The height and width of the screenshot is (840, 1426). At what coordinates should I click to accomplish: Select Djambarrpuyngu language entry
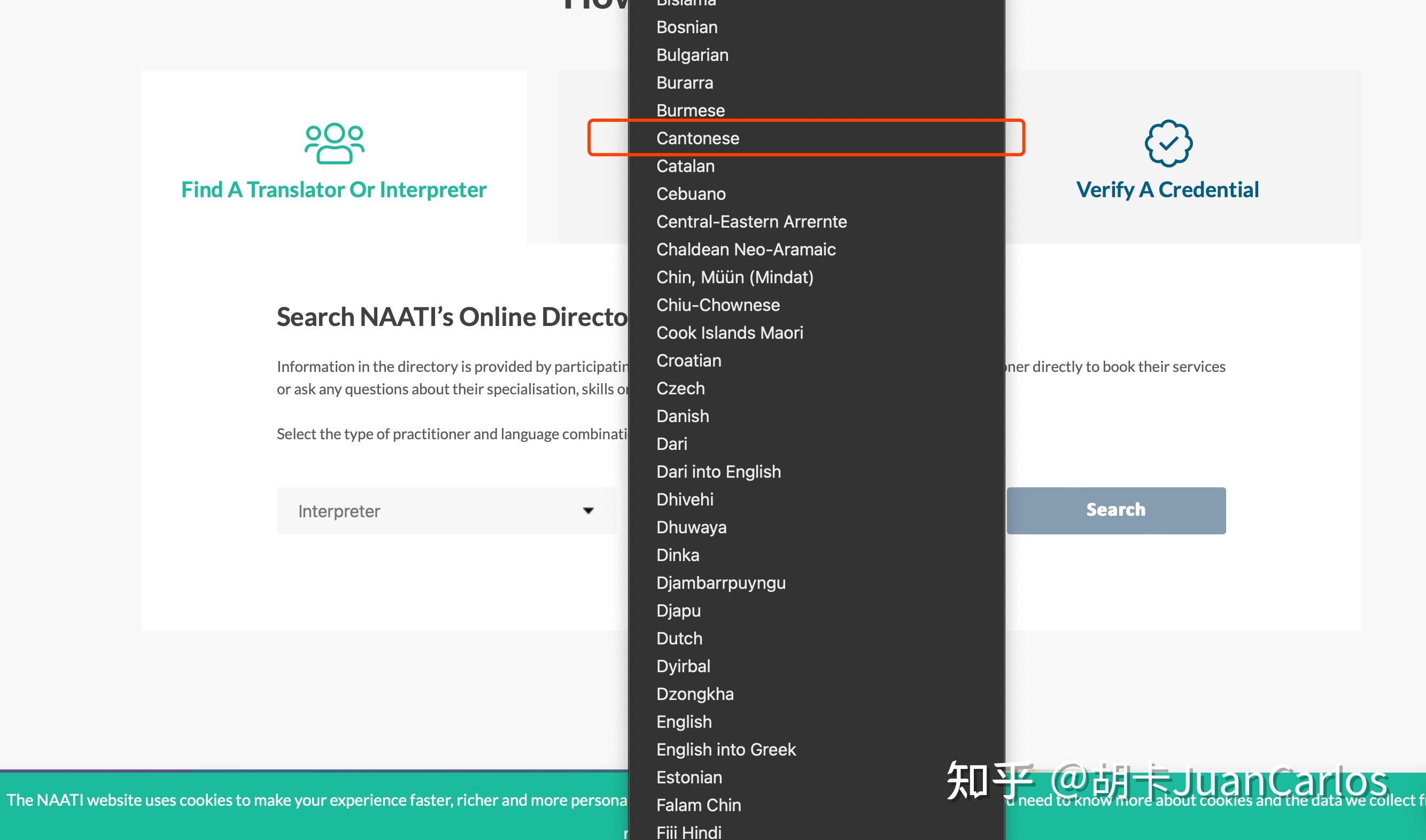point(720,583)
